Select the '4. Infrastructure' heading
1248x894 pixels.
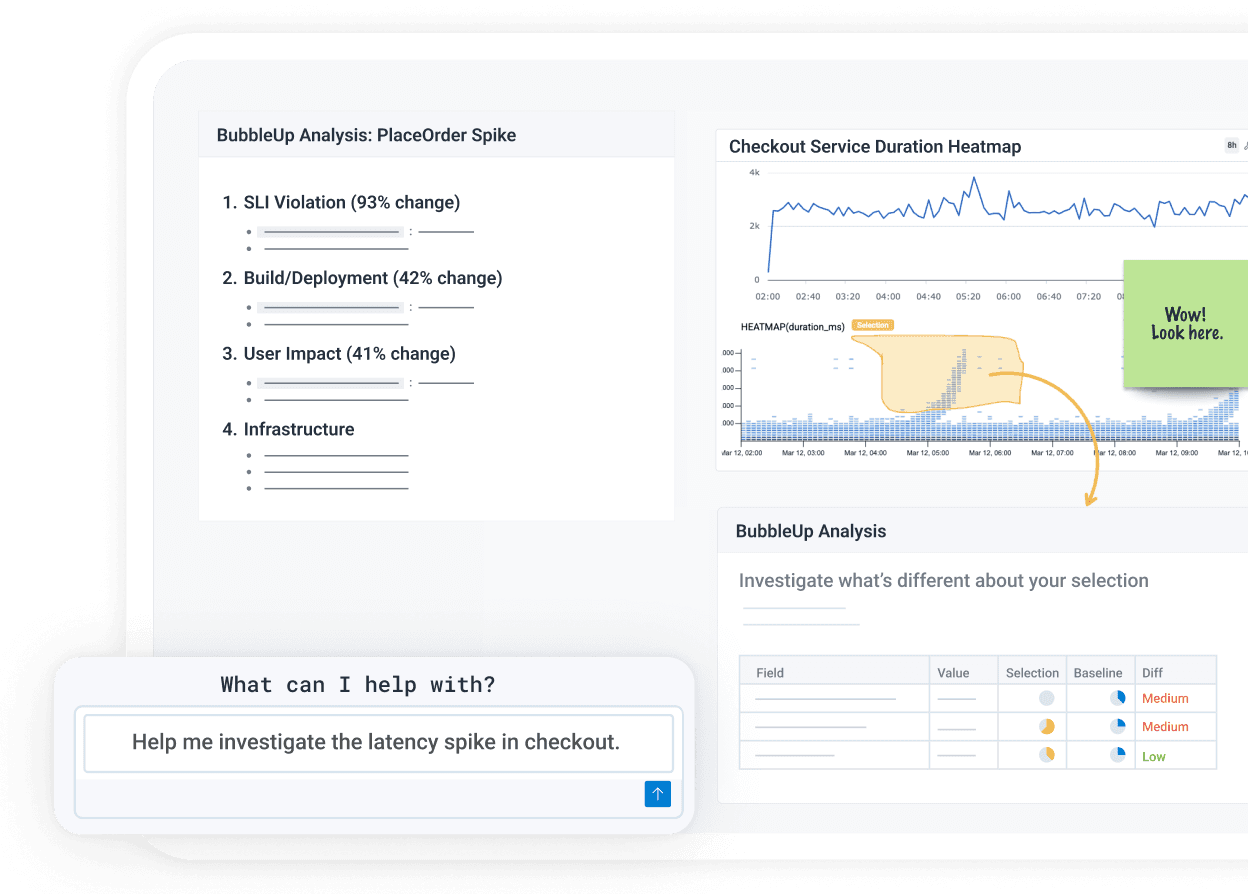(288, 430)
